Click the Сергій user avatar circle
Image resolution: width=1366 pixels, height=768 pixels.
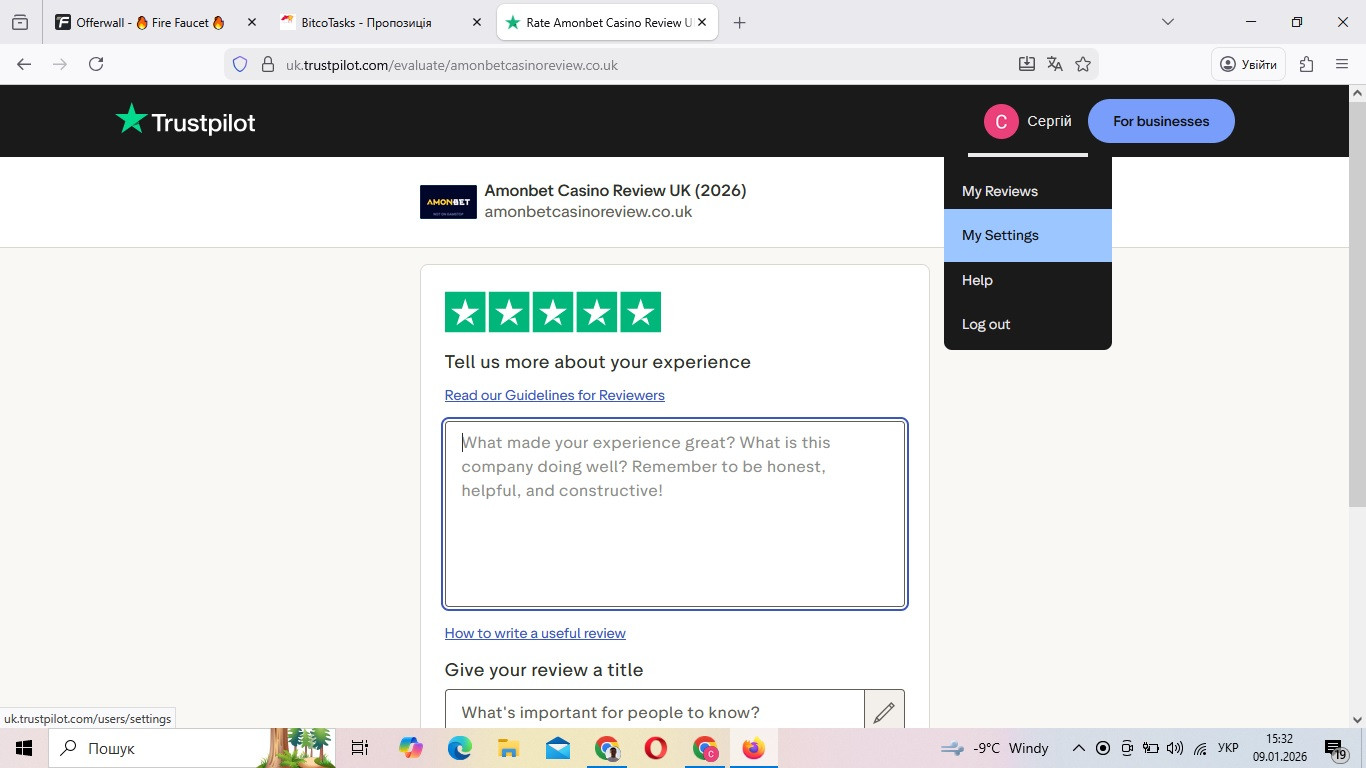(1001, 121)
